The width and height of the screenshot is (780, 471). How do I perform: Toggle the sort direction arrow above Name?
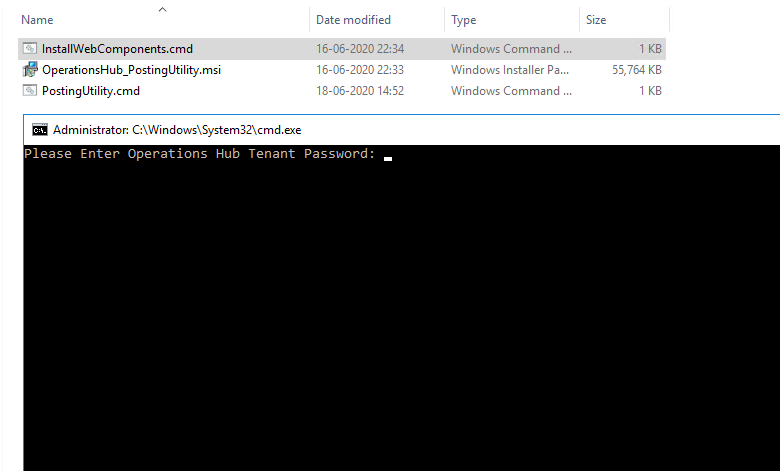click(x=162, y=9)
